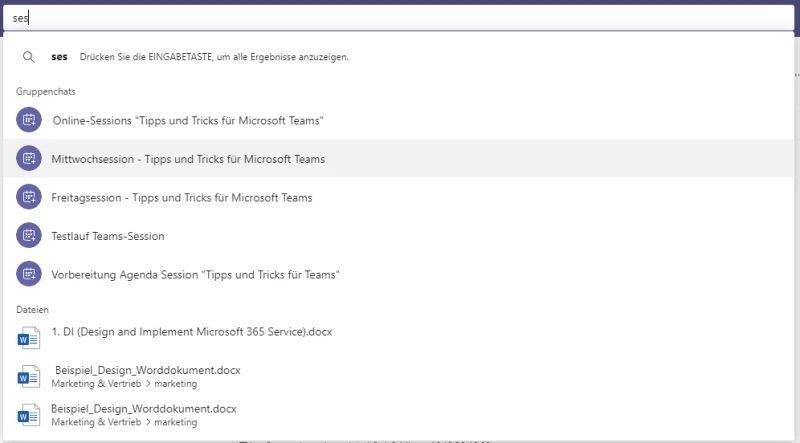This screenshot has height=443, width=800.
Task: Click Word icon of DI Microsoft 365 Service file
Action: pyautogui.click(x=29, y=338)
